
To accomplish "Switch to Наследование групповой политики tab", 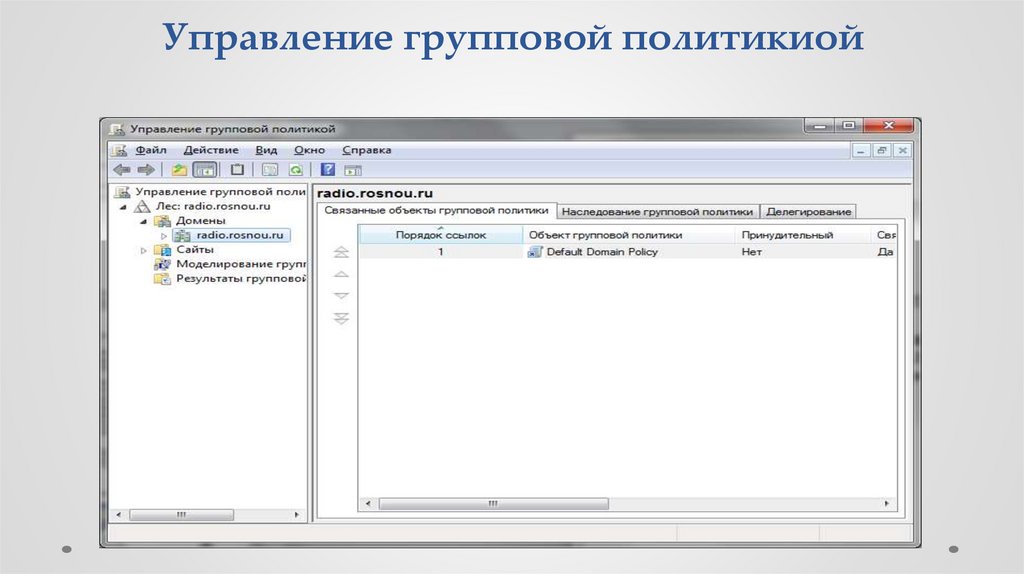I will pyautogui.click(x=657, y=212).
